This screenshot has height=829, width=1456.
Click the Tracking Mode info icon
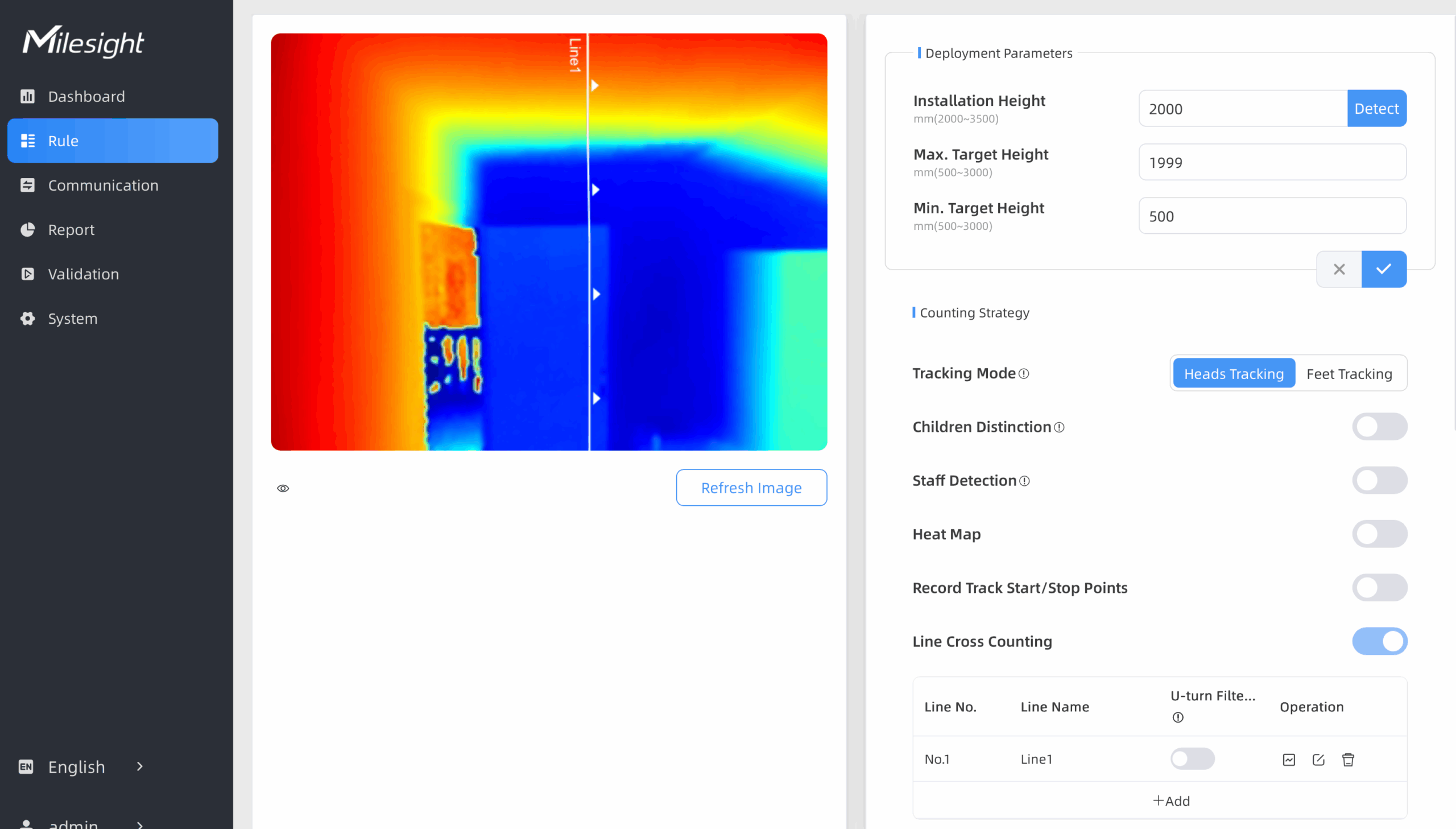point(1024,373)
